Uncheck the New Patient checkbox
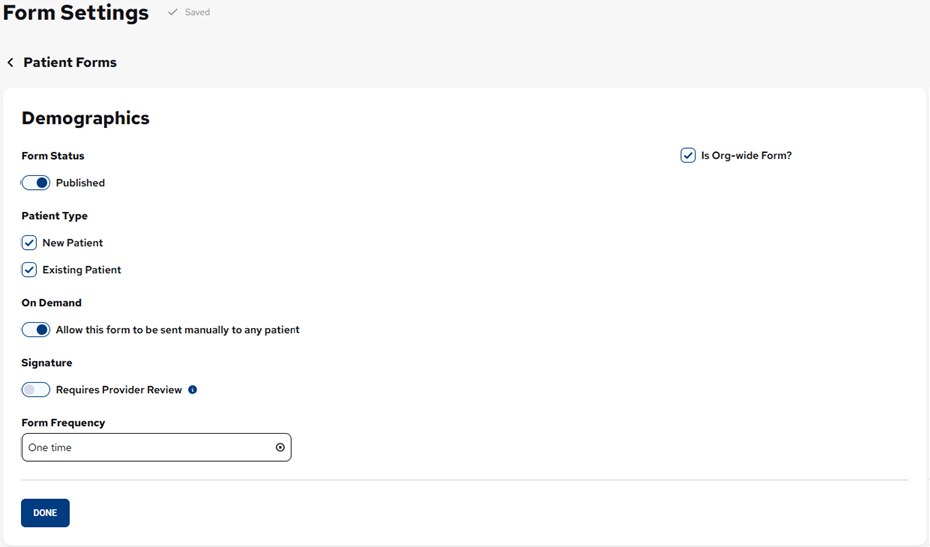The height and width of the screenshot is (547, 930). click(x=29, y=243)
